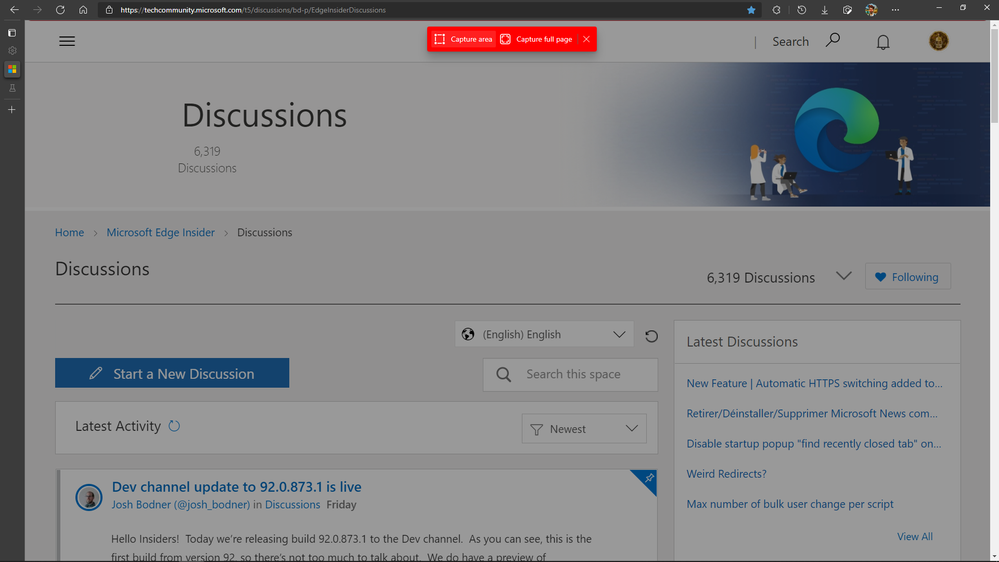Toggle the Following button
This screenshot has height=562, width=999.
pyautogui.click(x=908, y=277)
